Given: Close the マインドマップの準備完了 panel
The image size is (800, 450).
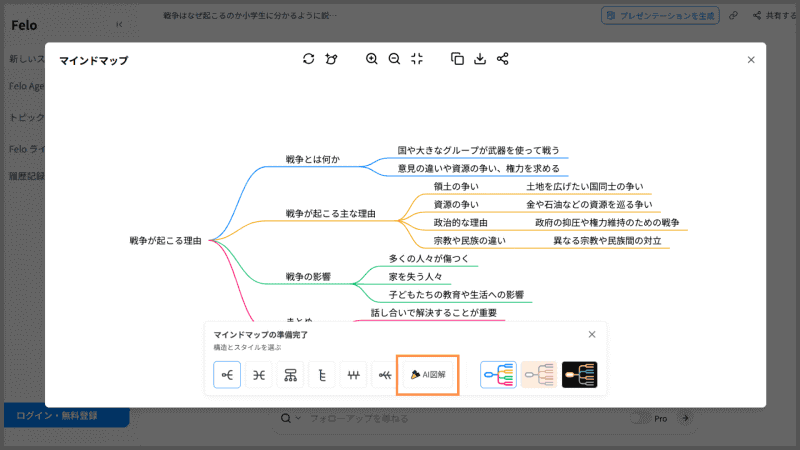Looking at the screenshot, I should (592, 334).
